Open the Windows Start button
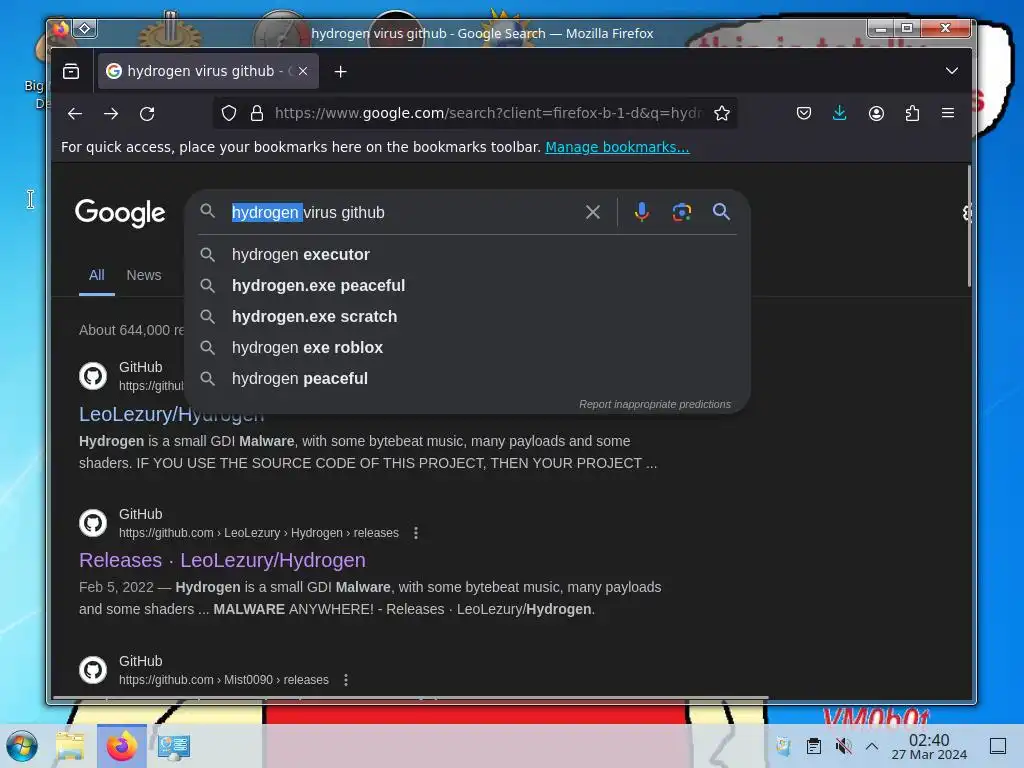This screenshot has height=768, width=1024. (x=22, y=746)
